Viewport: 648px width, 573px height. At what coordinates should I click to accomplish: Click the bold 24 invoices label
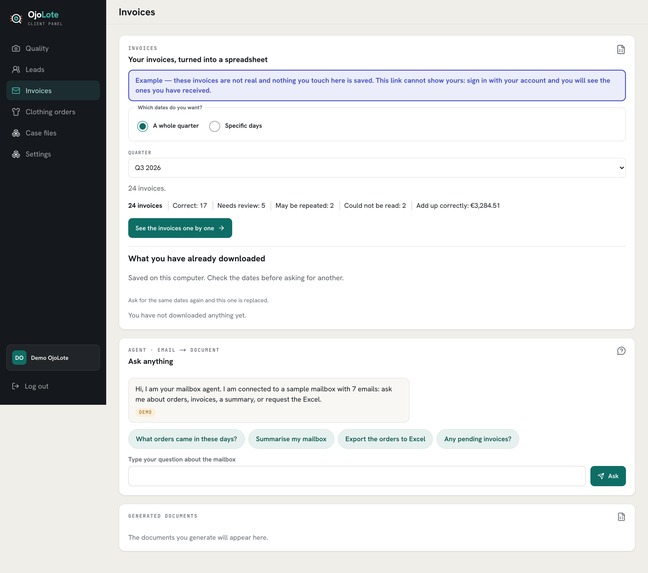145,205
